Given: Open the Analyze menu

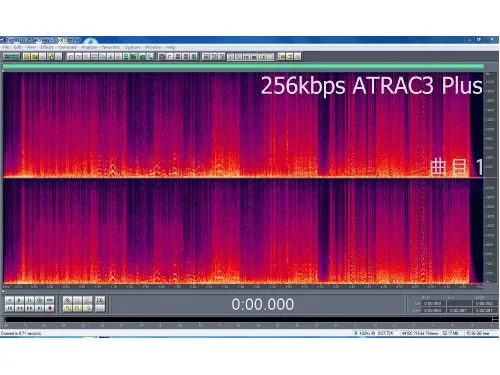Looking at the screenshot, I should [89, 47].
